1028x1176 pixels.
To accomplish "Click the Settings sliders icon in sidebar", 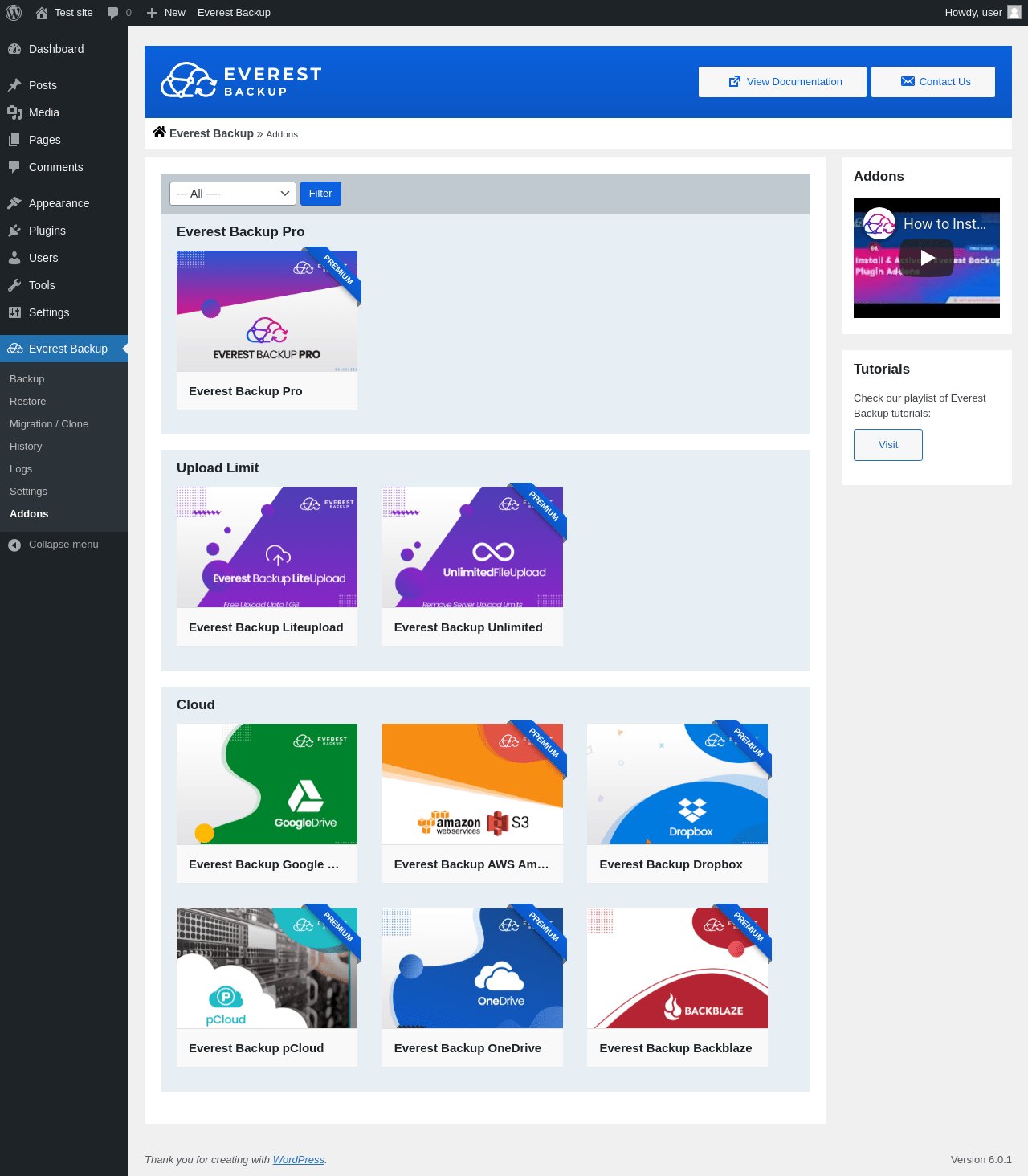I will click(x=14, y=312).
